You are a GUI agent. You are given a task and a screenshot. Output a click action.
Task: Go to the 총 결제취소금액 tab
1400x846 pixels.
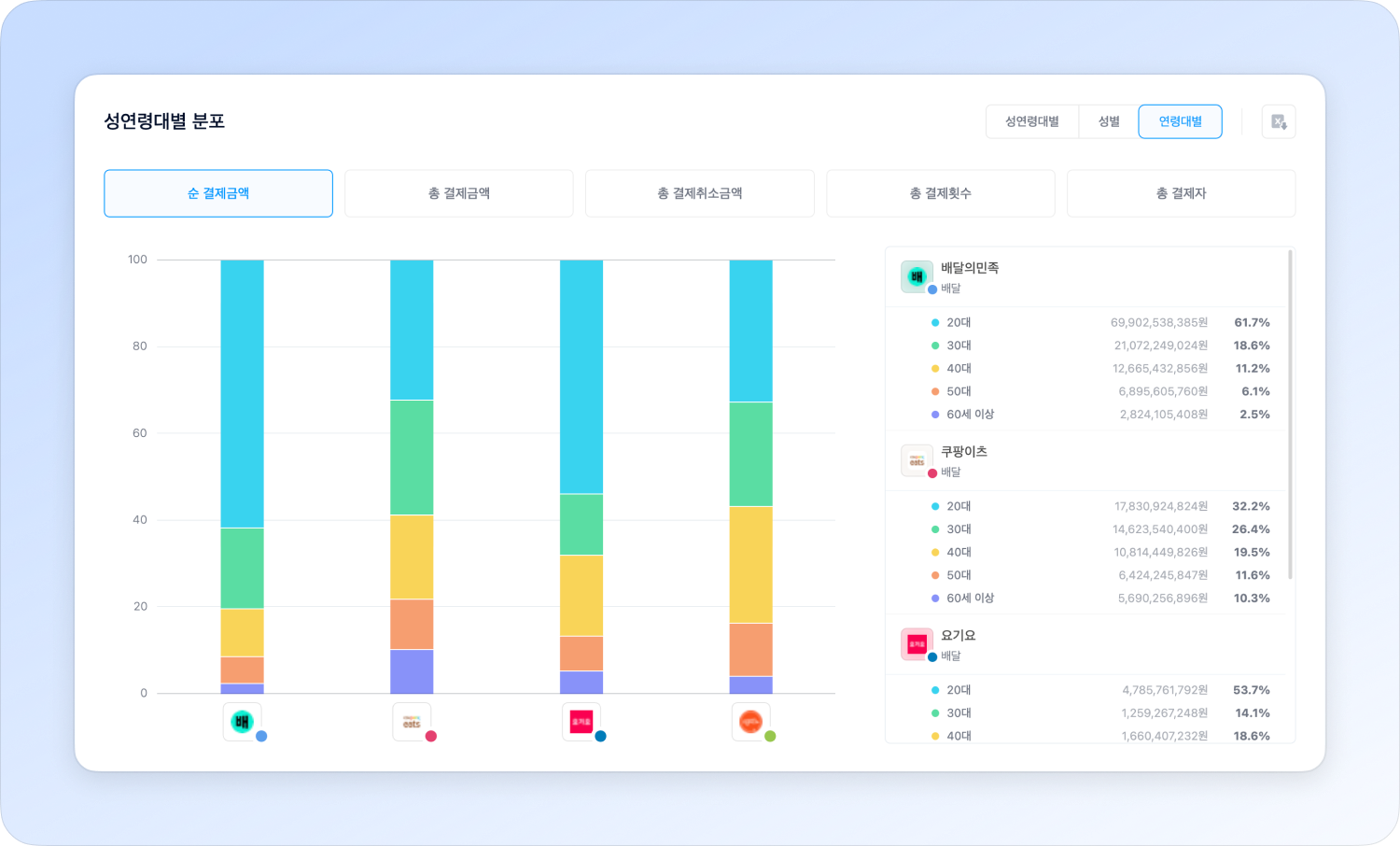(699, 193)
